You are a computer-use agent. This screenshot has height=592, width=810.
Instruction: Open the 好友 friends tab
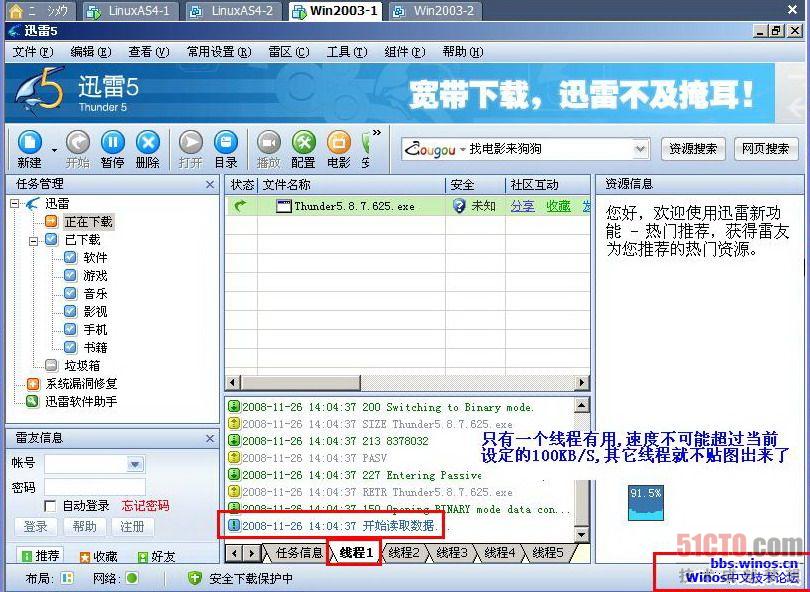pos(157,556)
